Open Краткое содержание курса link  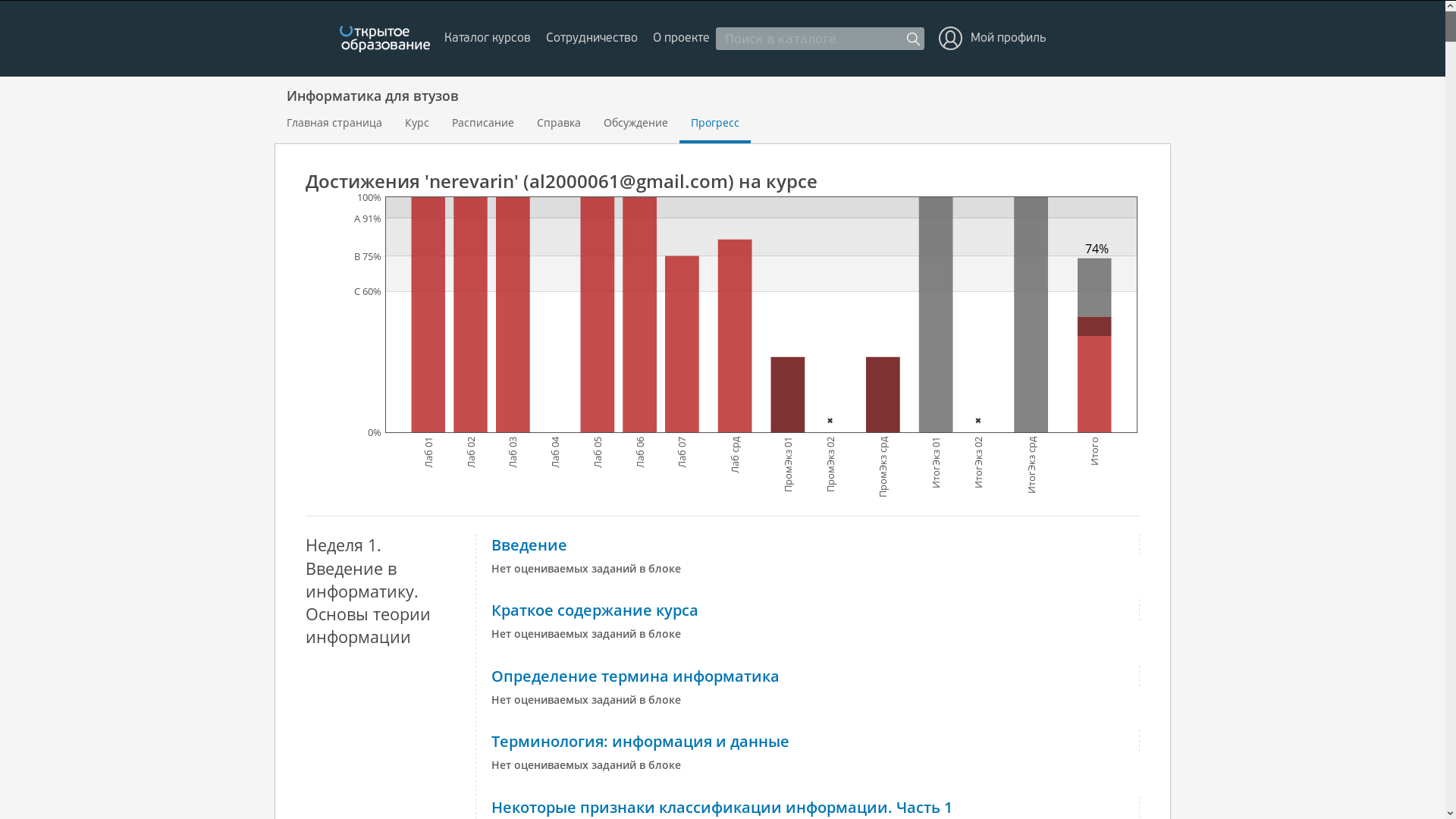594,610
